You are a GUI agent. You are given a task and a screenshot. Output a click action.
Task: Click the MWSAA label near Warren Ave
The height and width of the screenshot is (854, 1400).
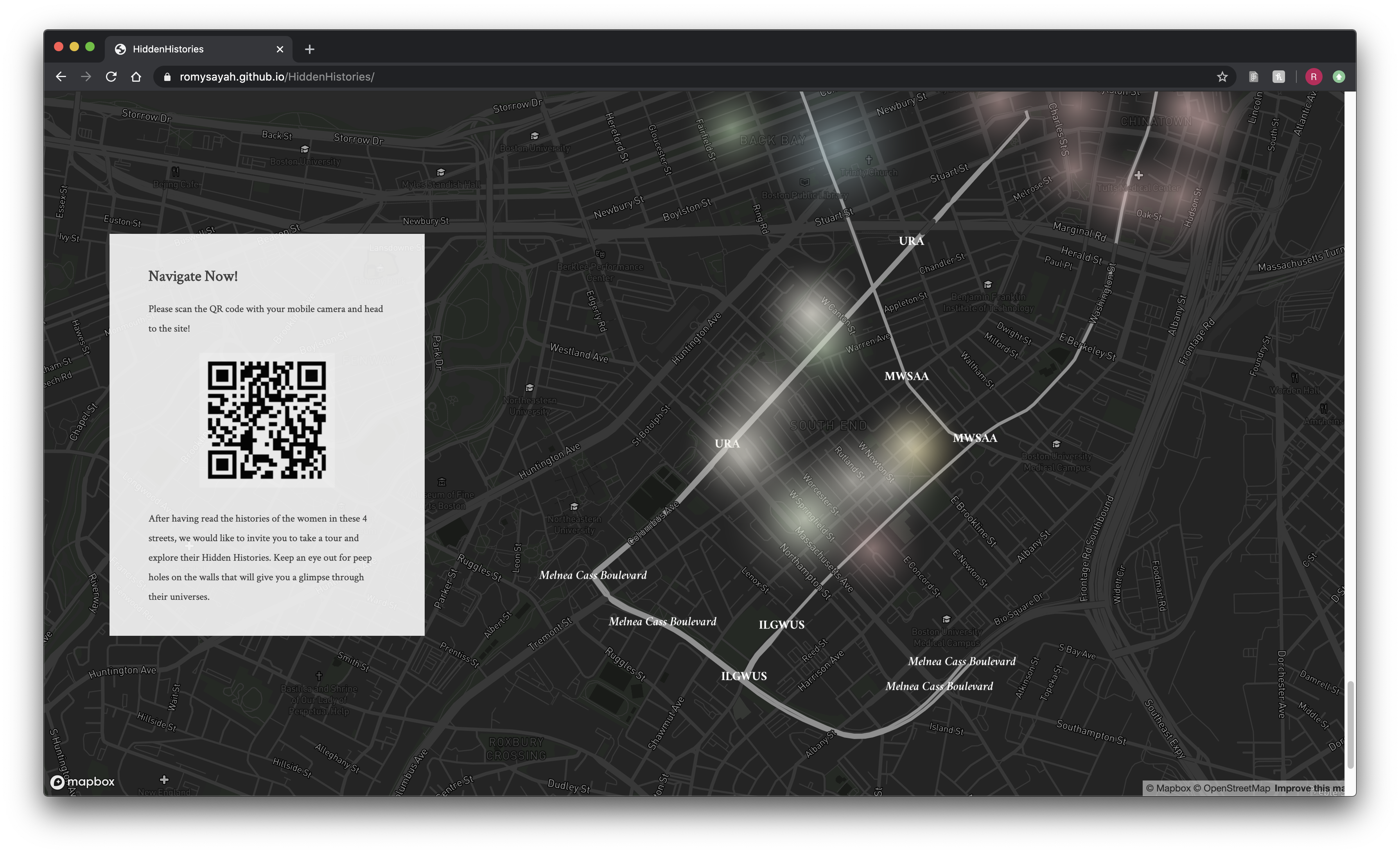coord(906,376)
